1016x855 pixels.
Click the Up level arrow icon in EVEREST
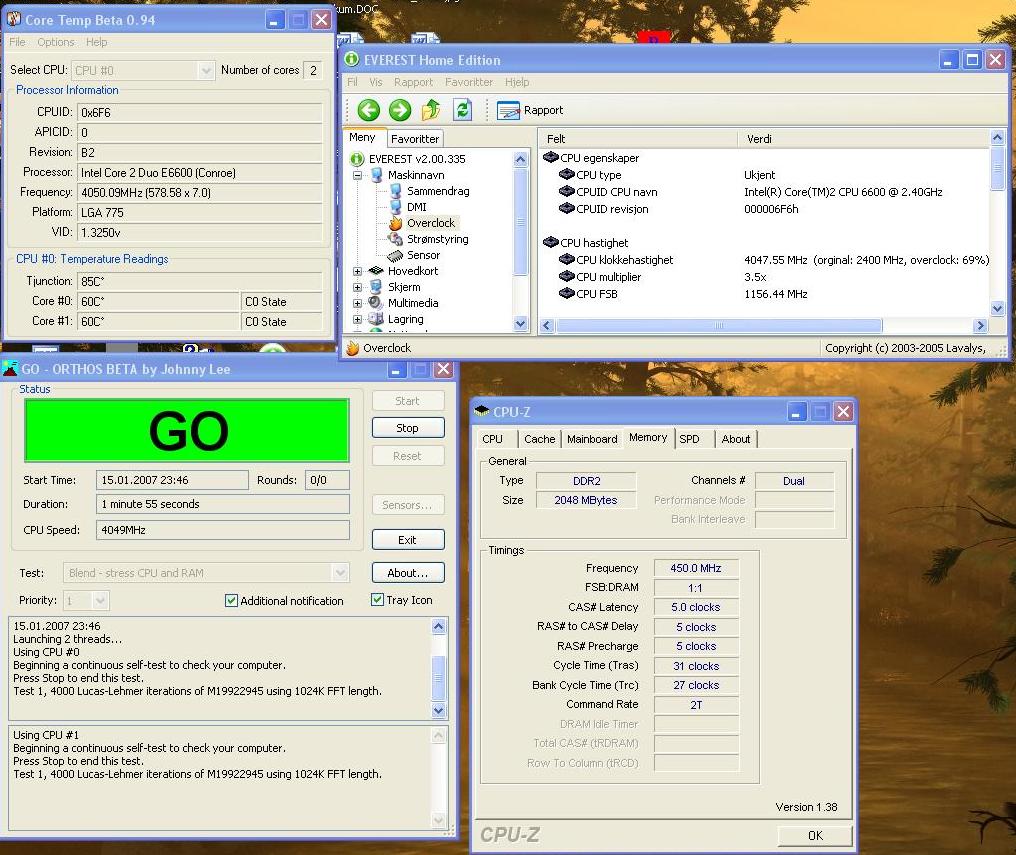click(431, 110)
